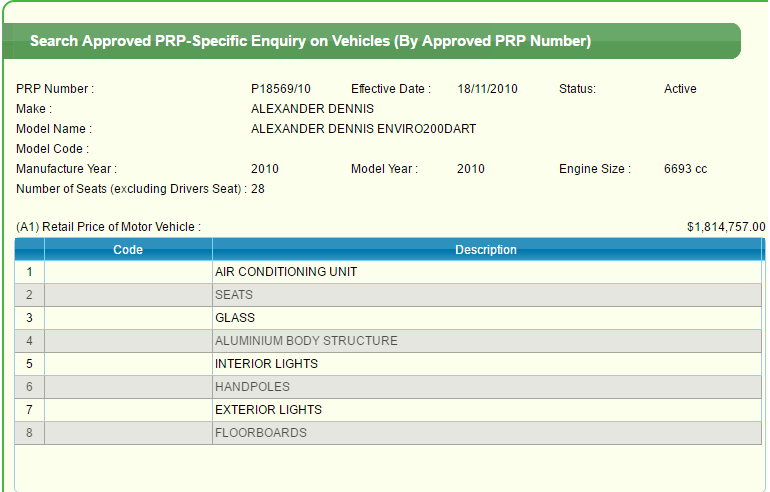Click the ALEXANDER DENNIS ENVIRO200DART model name
The height and width of the screenshot is (492, 770).
tap(363, 129)
